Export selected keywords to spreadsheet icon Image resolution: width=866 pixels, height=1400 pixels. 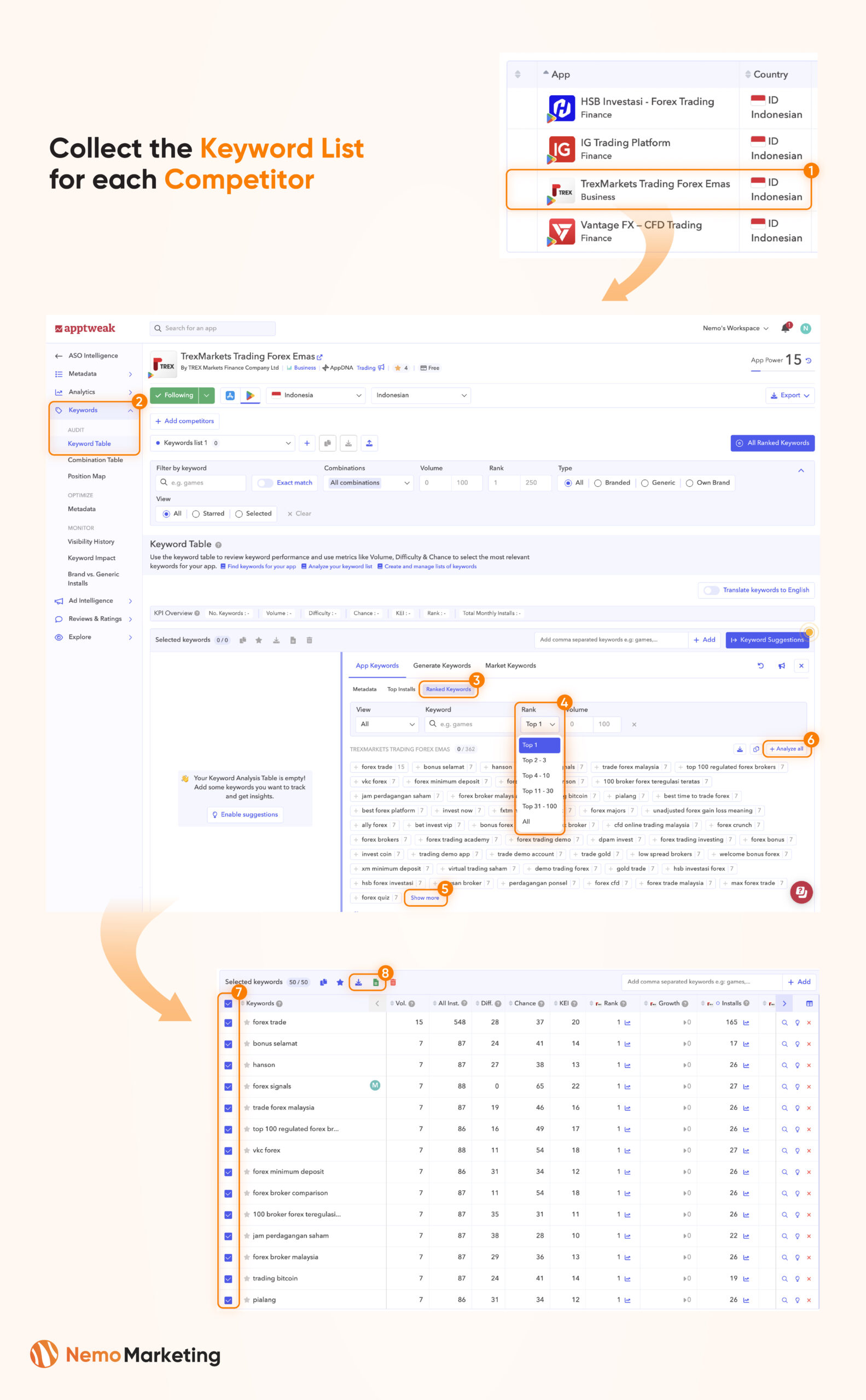click(x=376, y=982)
